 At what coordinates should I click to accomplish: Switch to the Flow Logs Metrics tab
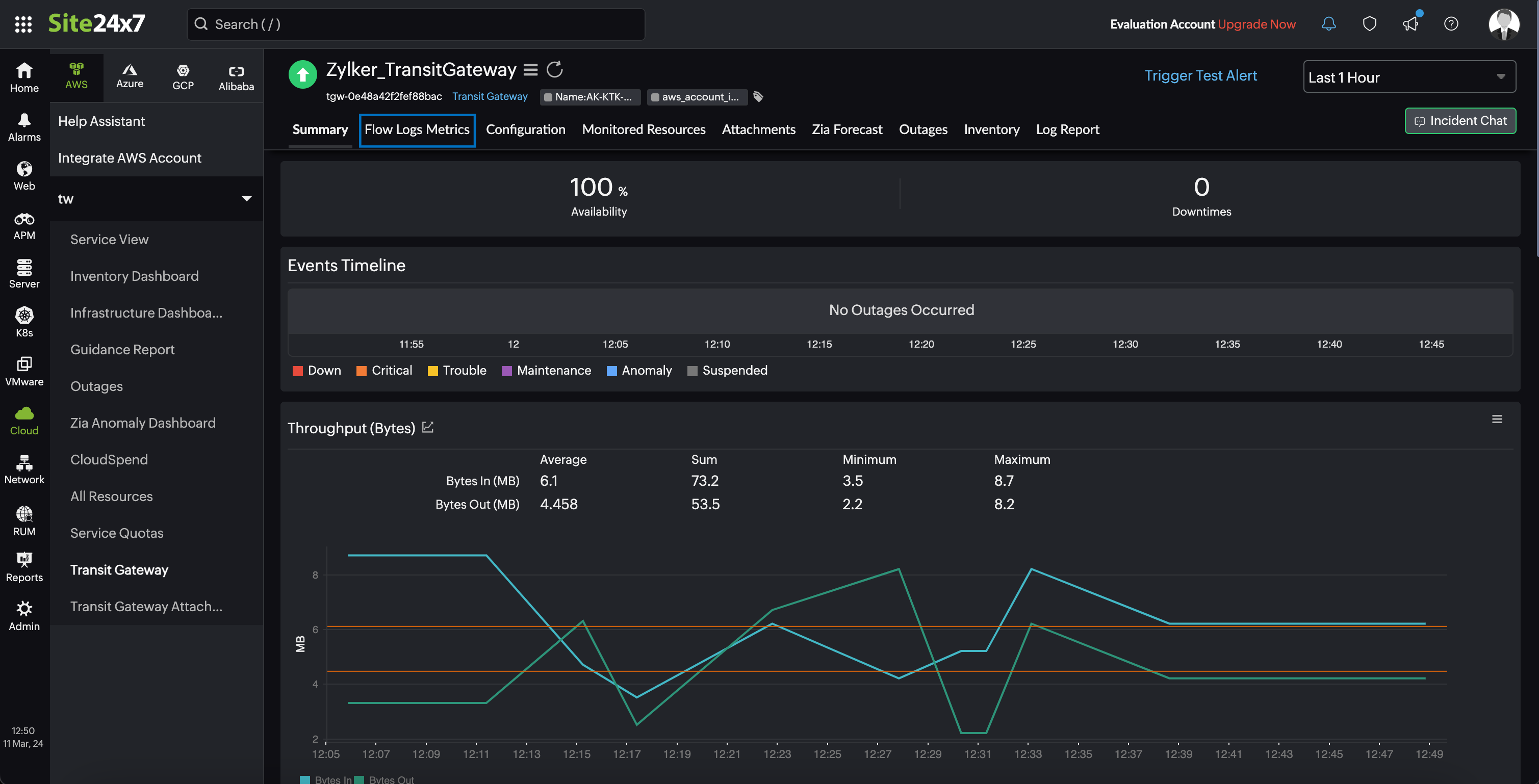417,129
